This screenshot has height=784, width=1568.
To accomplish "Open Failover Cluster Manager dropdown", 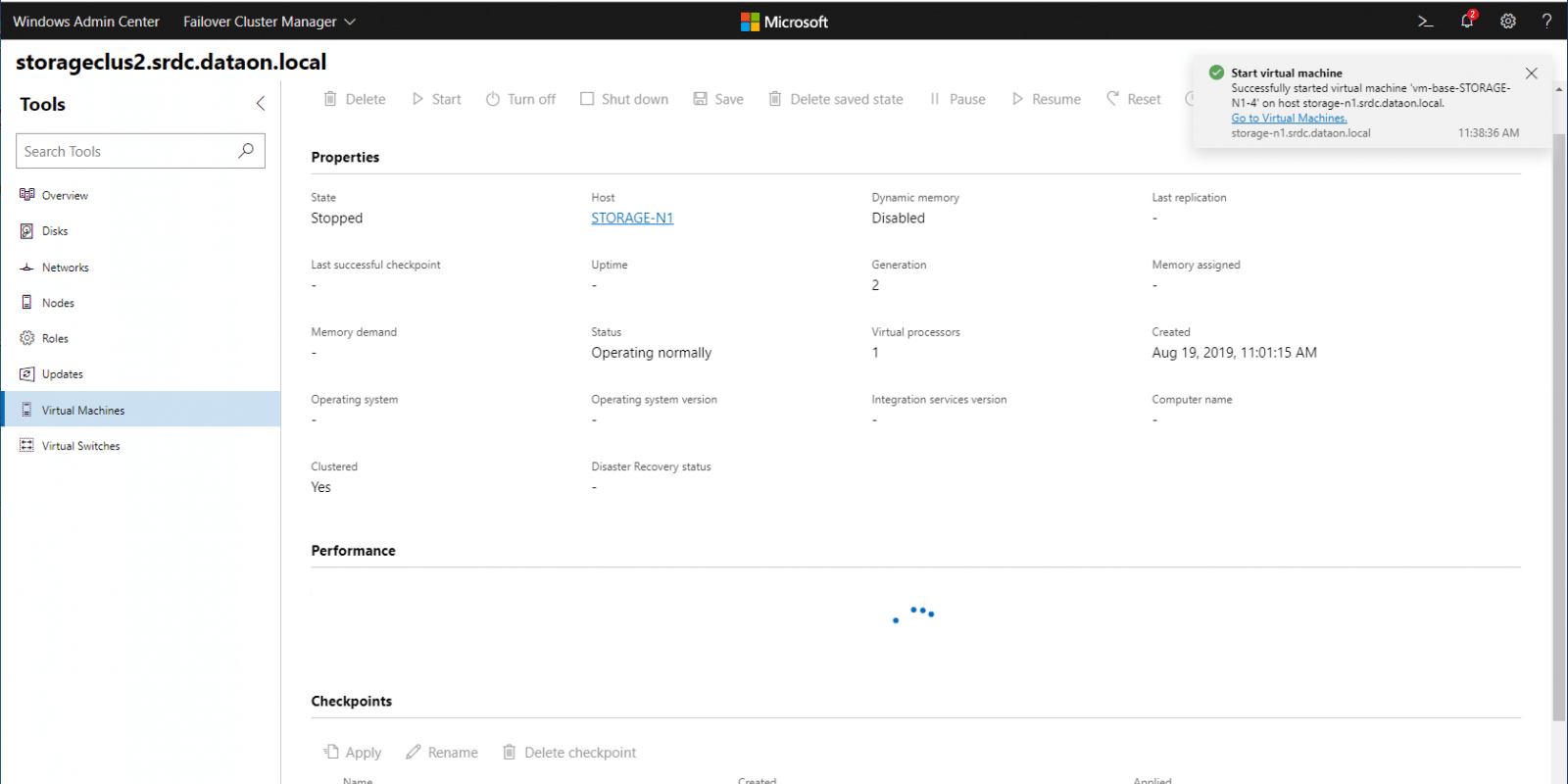I will tap(269, 22).
